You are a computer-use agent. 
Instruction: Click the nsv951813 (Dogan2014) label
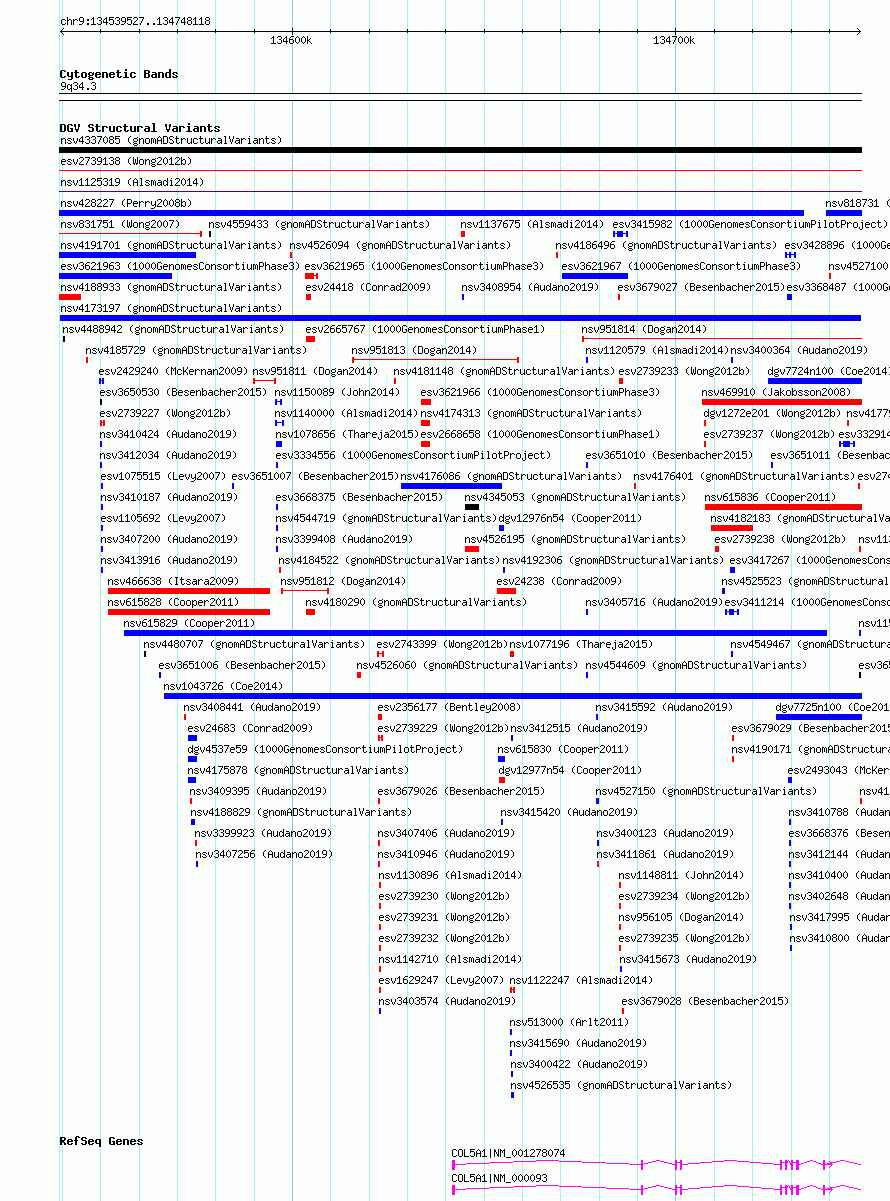click(x=414, y=350)
